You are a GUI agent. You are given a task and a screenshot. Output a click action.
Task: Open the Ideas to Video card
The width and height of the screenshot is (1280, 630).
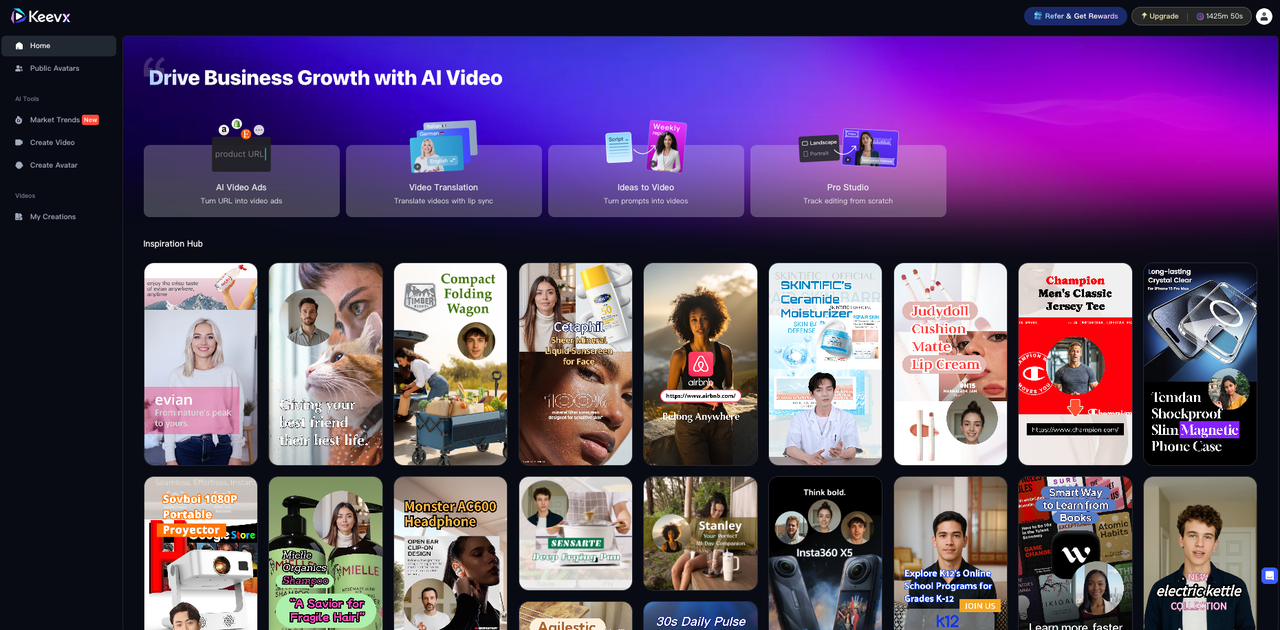click(x=645, y=181)
